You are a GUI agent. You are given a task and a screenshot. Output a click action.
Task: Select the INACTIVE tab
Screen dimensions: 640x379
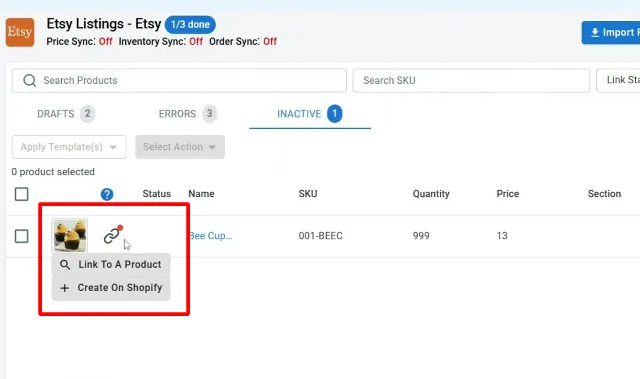310,114
